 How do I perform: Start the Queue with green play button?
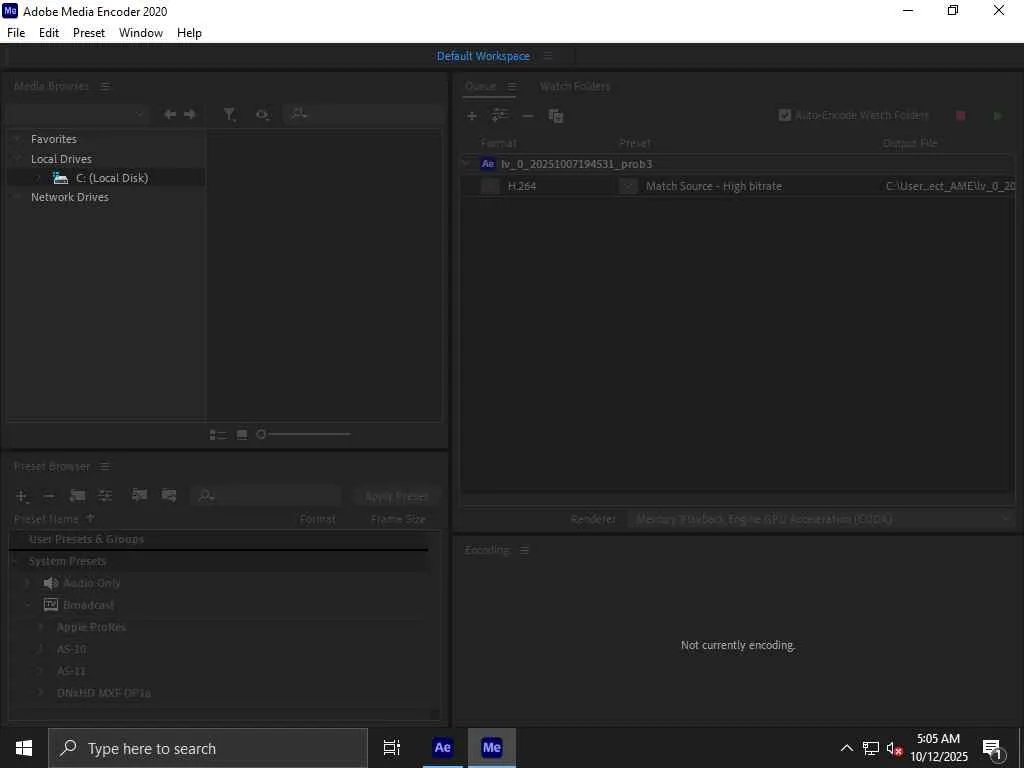997,116
